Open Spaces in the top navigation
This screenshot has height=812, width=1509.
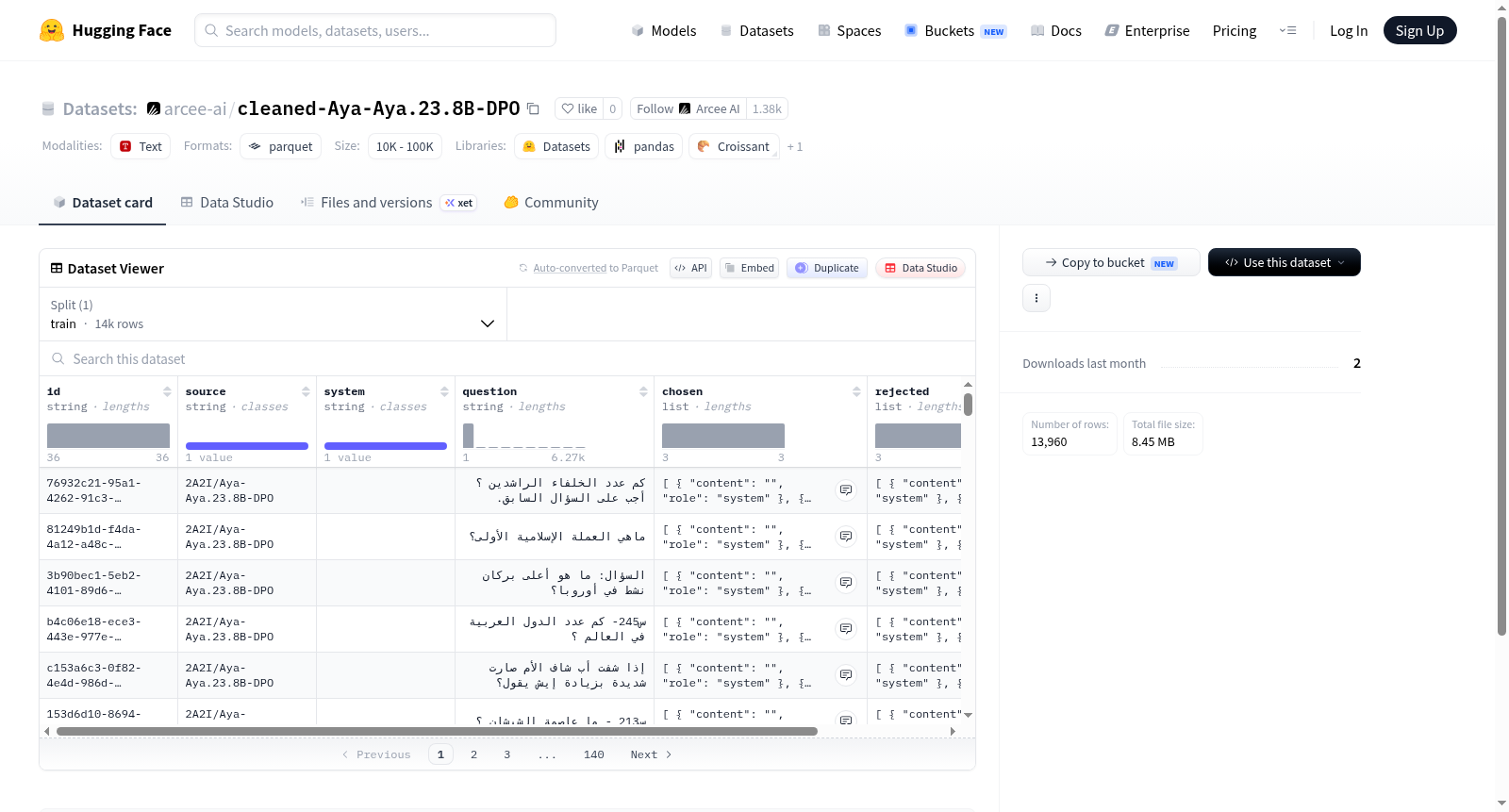849,30
